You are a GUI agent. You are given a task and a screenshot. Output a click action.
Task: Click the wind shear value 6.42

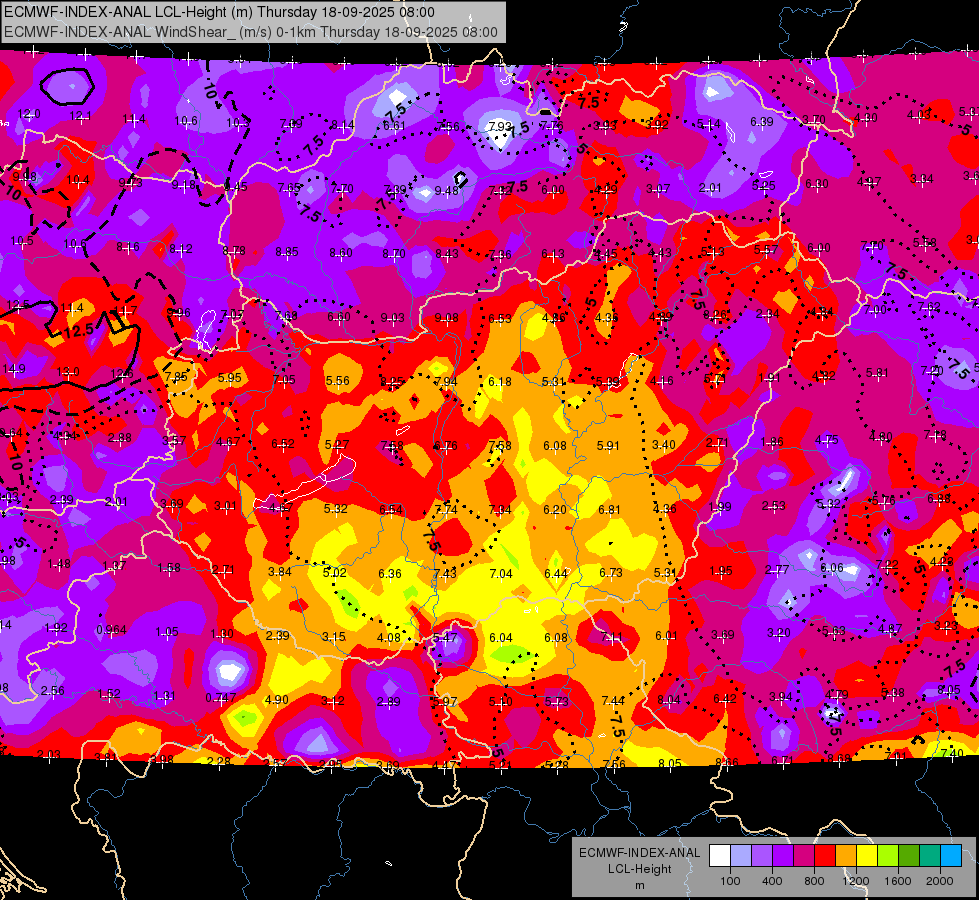click(725, 698)
